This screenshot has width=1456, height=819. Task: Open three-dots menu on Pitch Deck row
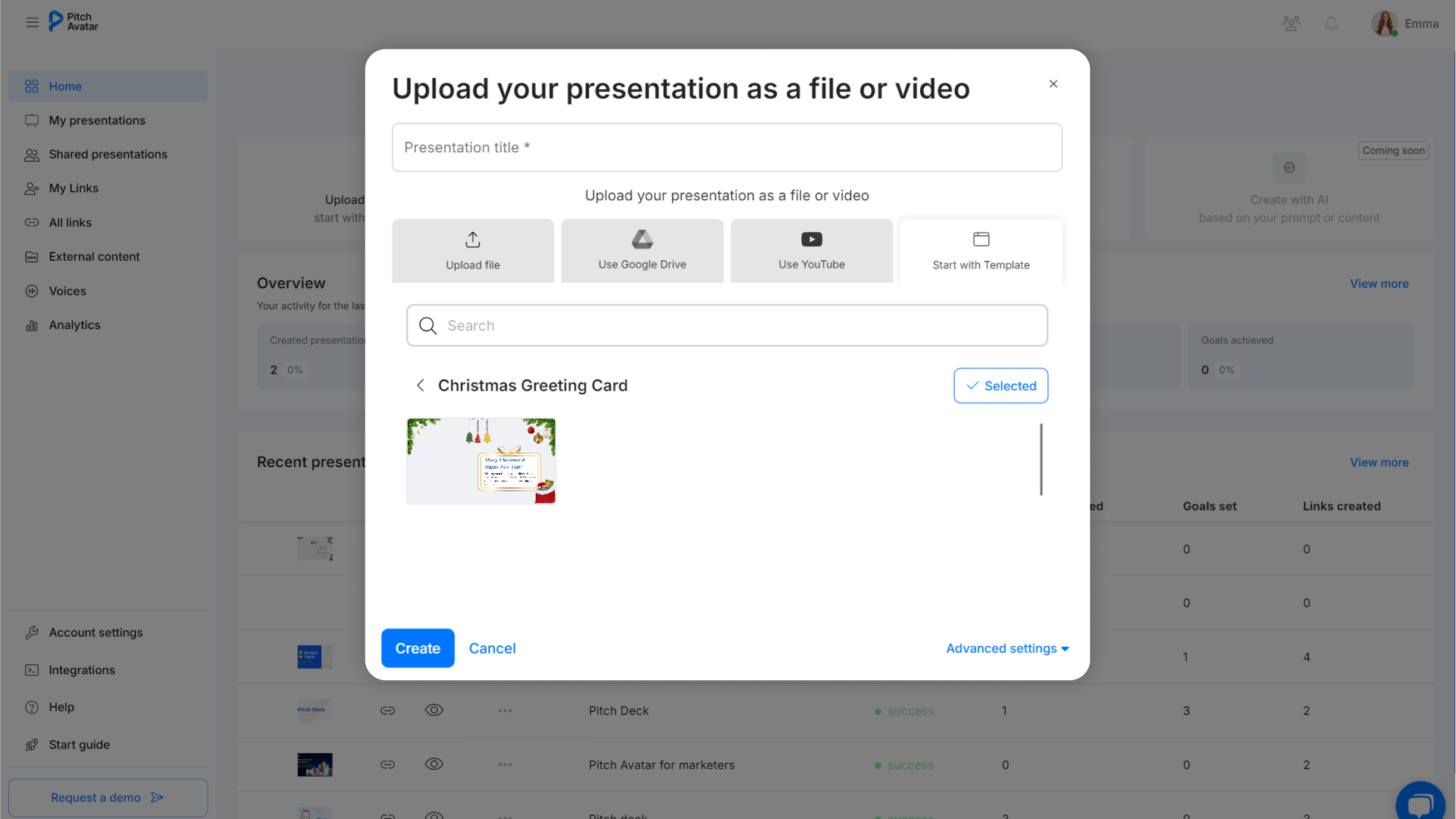pyautogui.click(x=505, y=711)
